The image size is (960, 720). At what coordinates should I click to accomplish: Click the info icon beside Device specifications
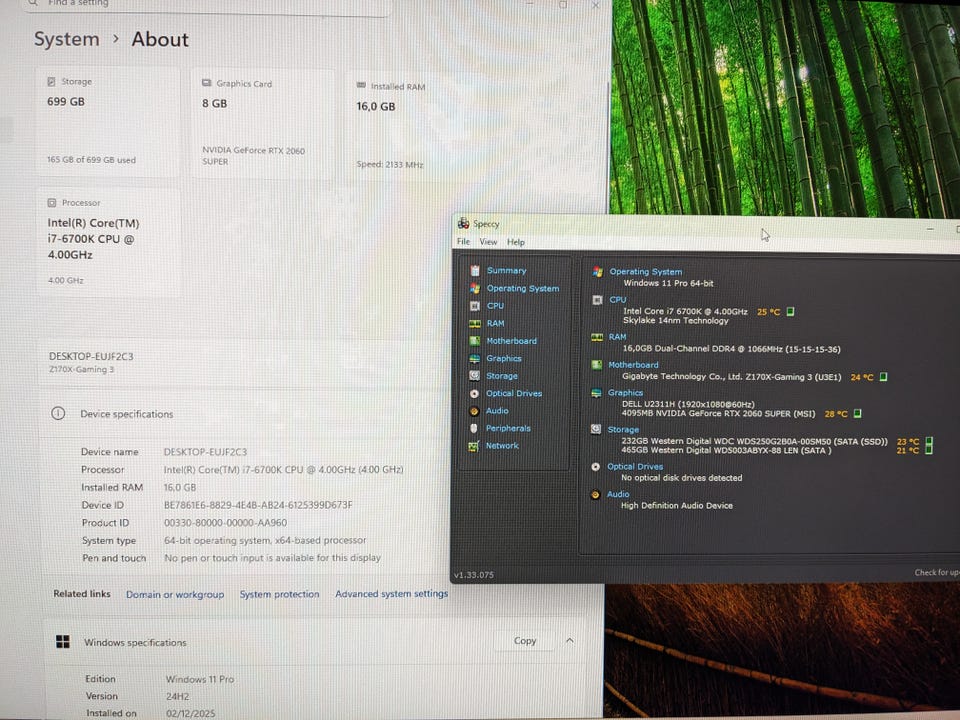tap(58, 413)
